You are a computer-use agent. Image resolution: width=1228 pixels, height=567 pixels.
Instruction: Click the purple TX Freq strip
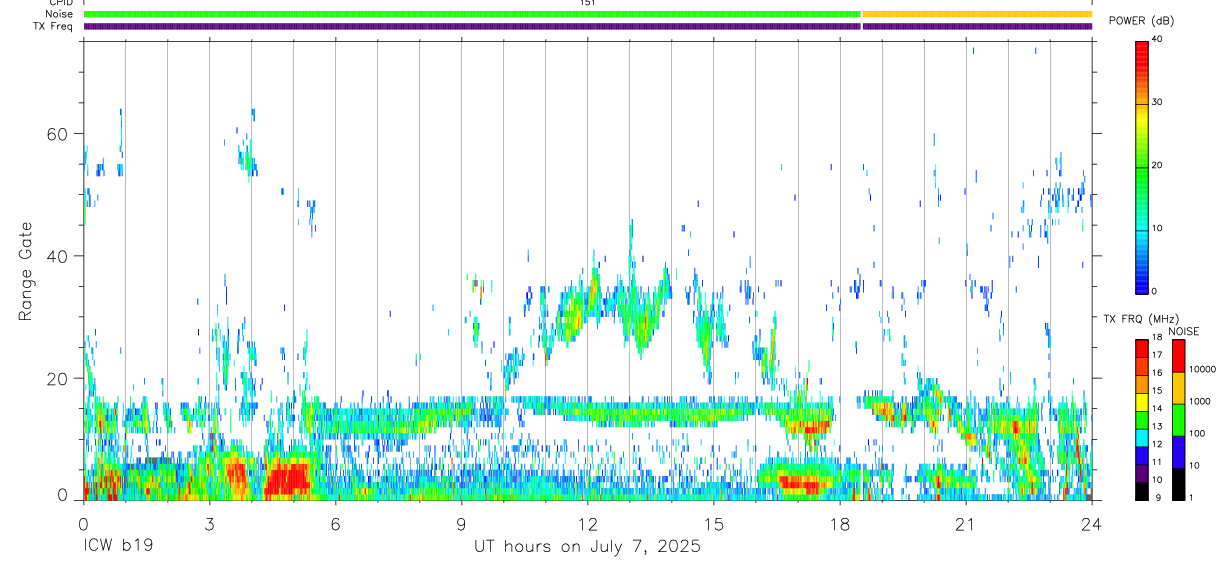click(x=588, y=26)
